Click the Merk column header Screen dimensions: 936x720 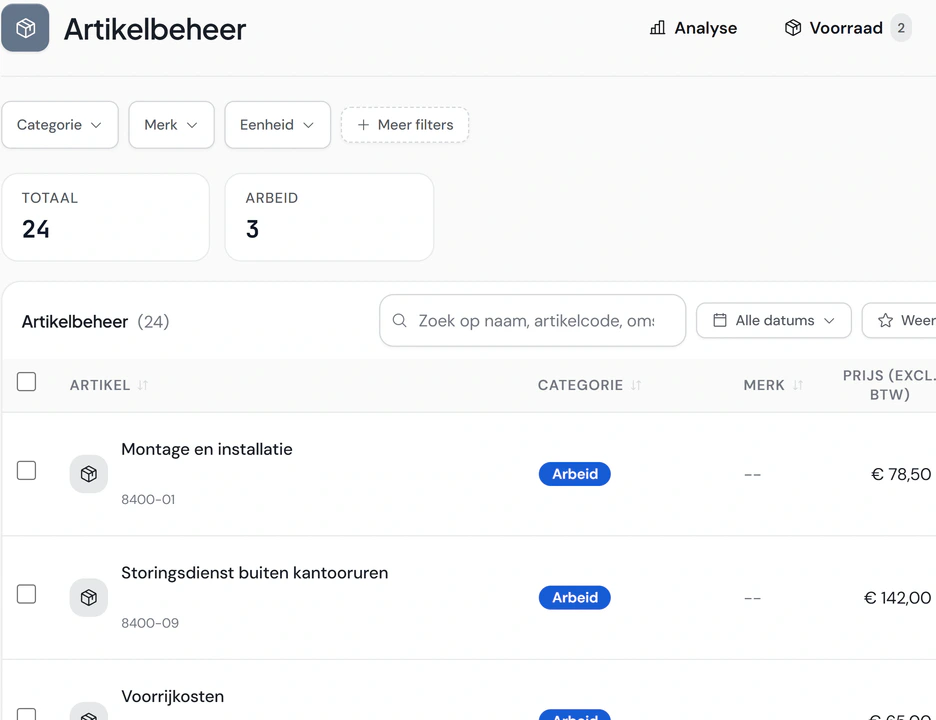(764, 385)
